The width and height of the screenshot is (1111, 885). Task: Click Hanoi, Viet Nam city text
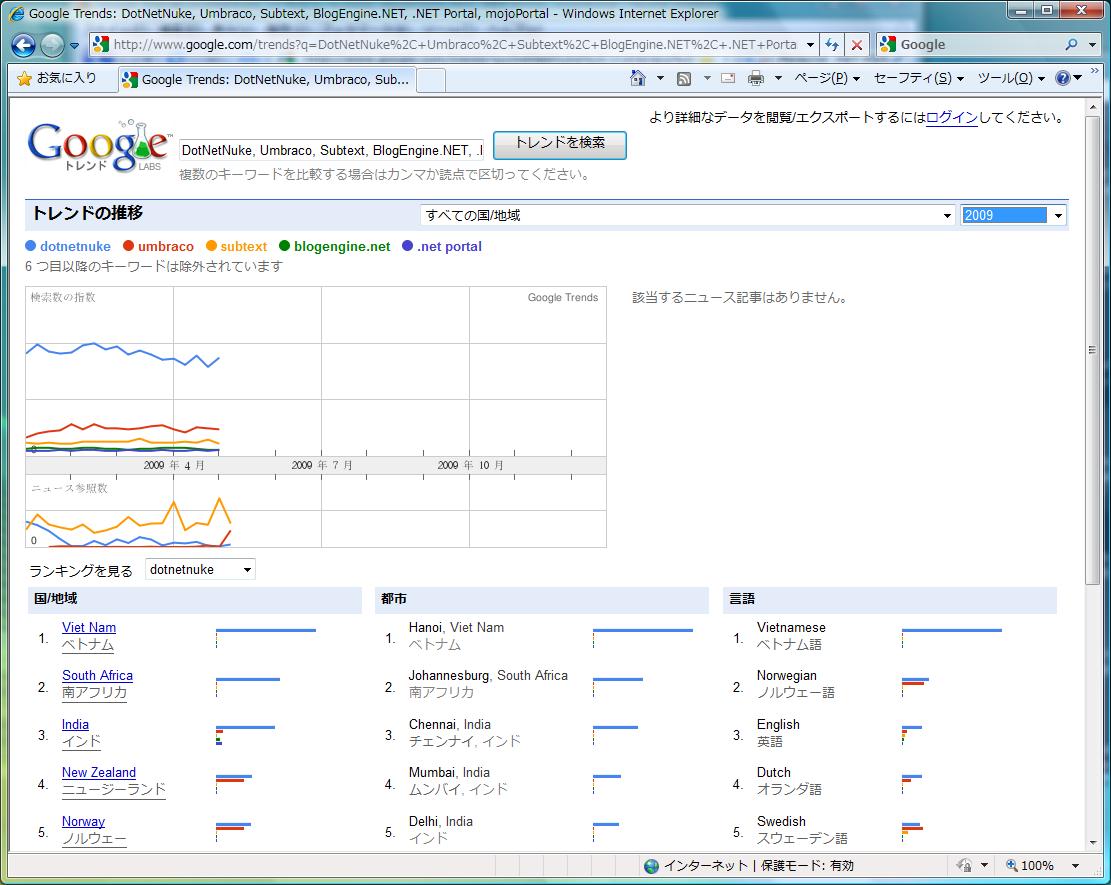[x=456, y=627]
